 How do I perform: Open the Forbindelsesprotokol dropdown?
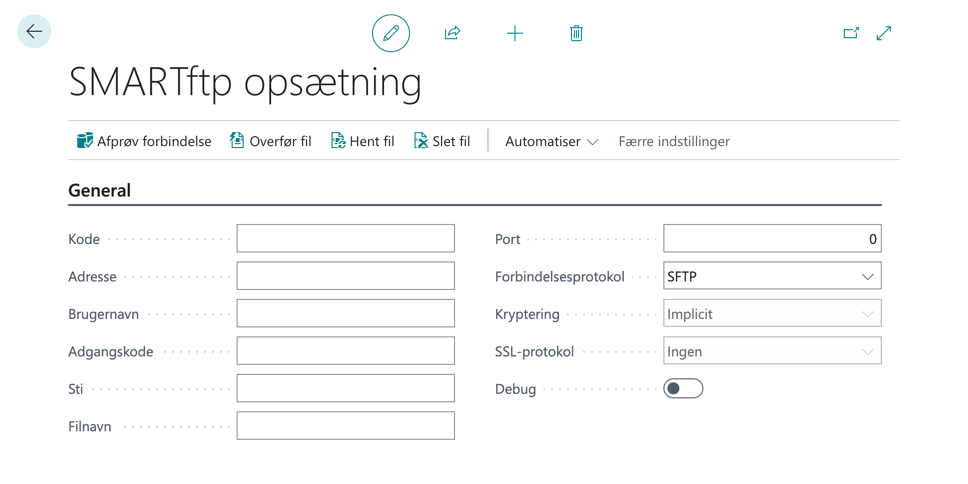(772, 277)
